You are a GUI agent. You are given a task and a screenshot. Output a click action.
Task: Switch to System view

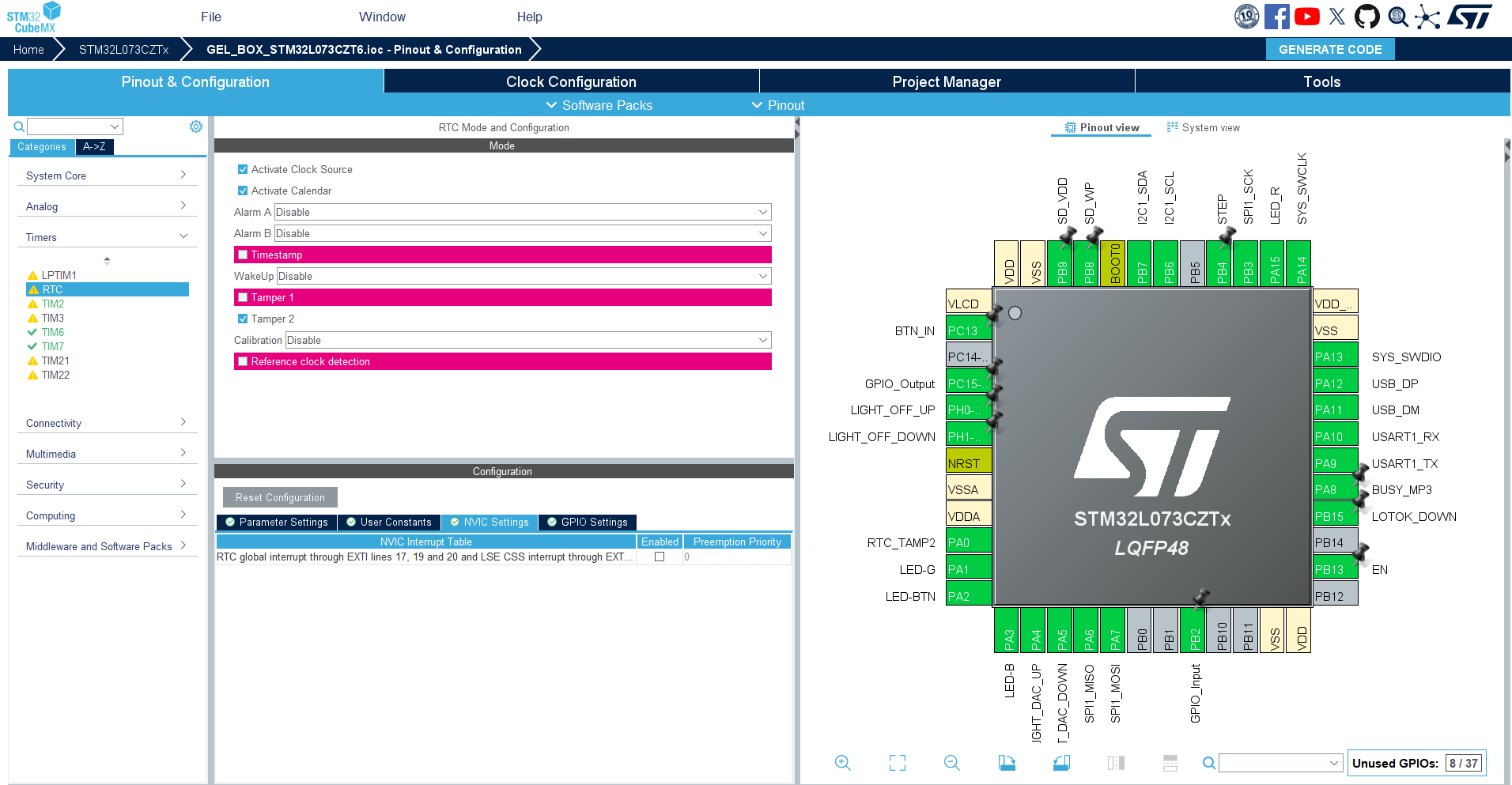1204,127
